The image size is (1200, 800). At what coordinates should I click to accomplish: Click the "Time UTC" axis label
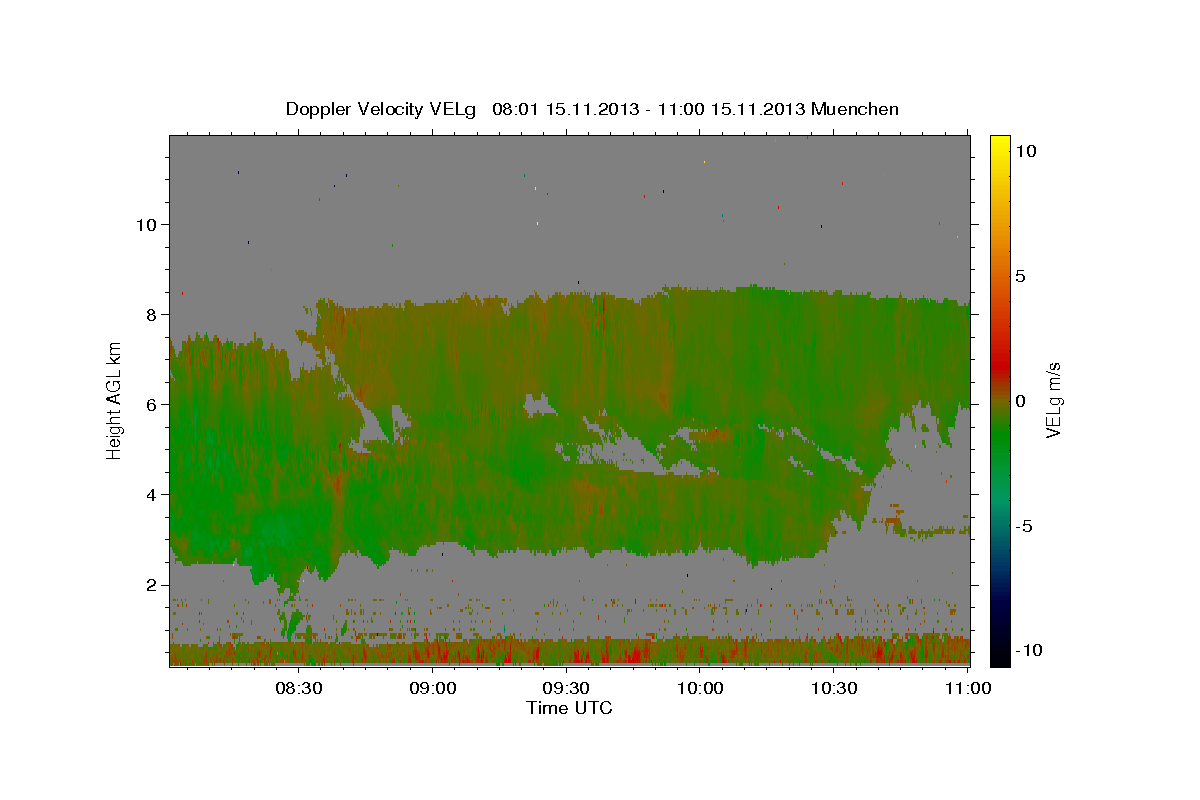tap(569, 708)
